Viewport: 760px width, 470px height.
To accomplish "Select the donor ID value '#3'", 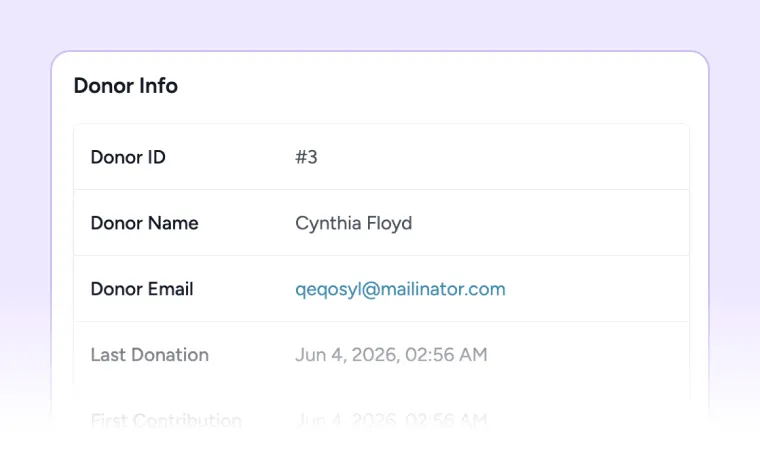I will pyautogui.click(x=306, y=157).
